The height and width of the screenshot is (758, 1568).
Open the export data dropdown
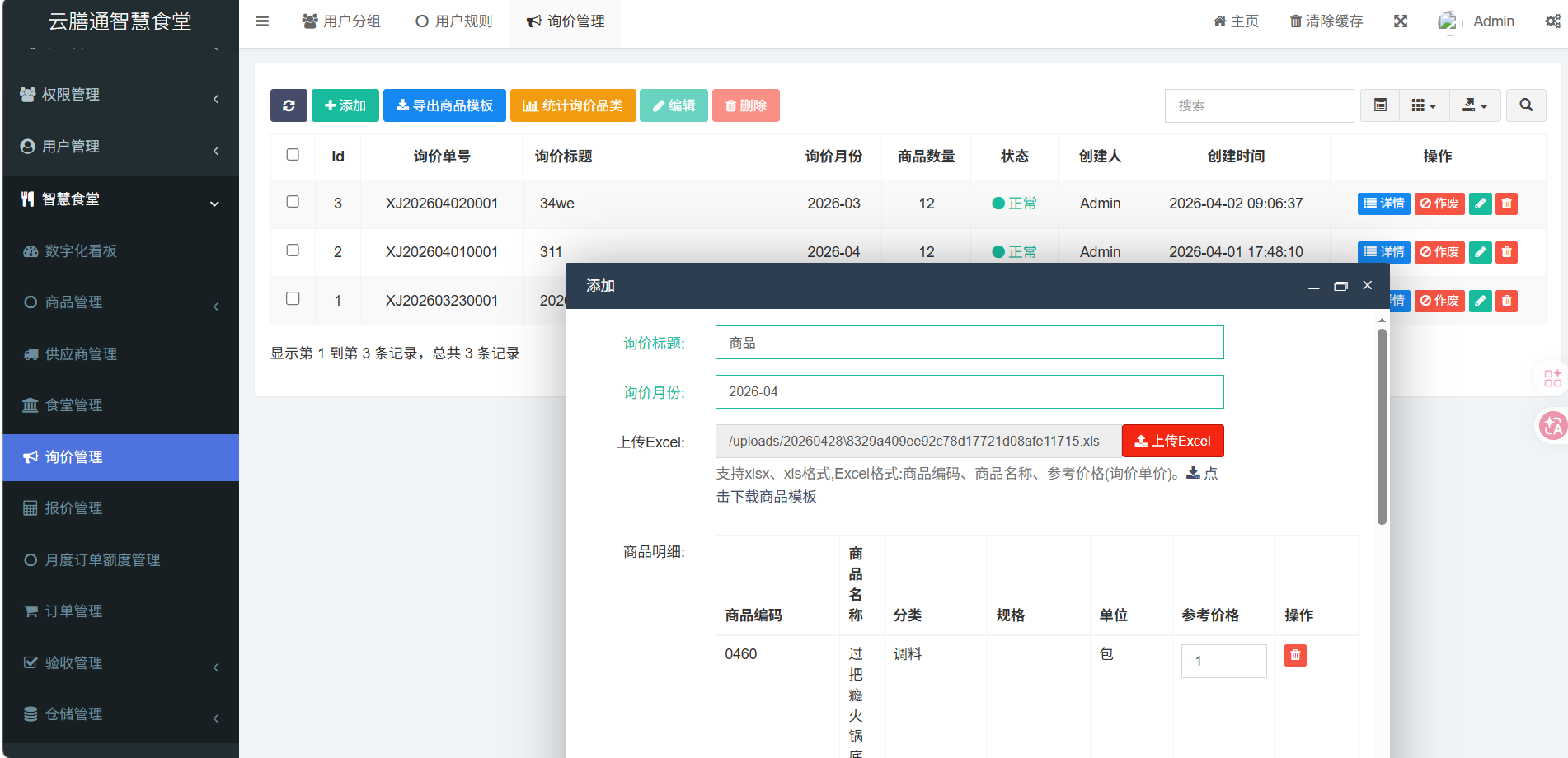(1474, 105)
